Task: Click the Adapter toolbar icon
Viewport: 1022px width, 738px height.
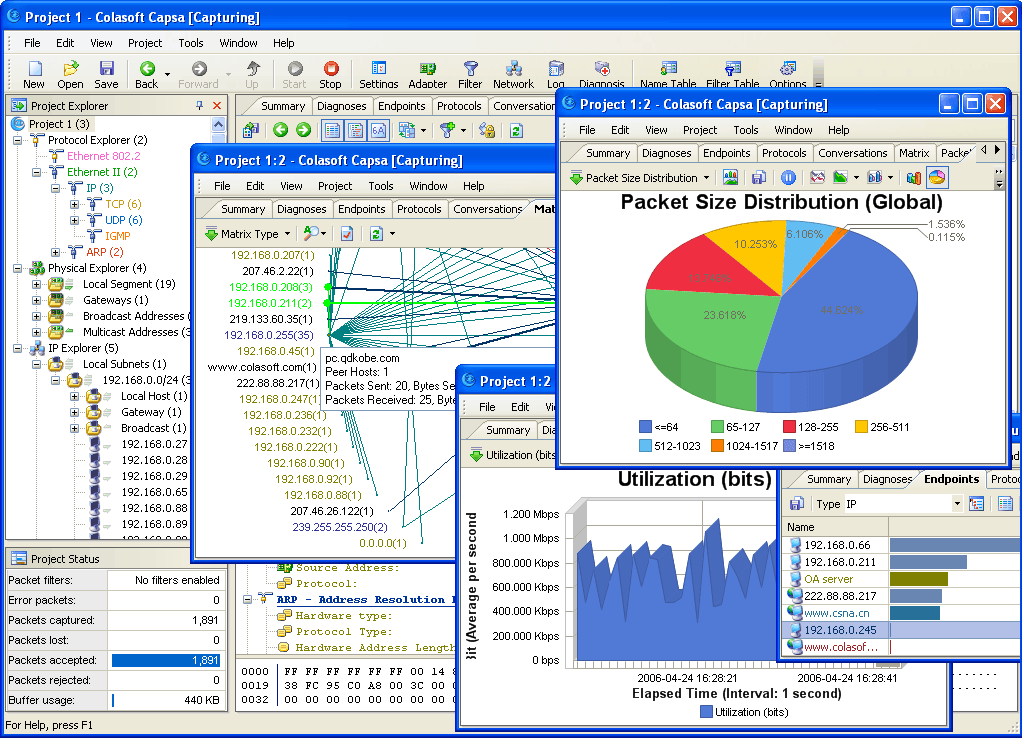Action: [x=427, y=74]
